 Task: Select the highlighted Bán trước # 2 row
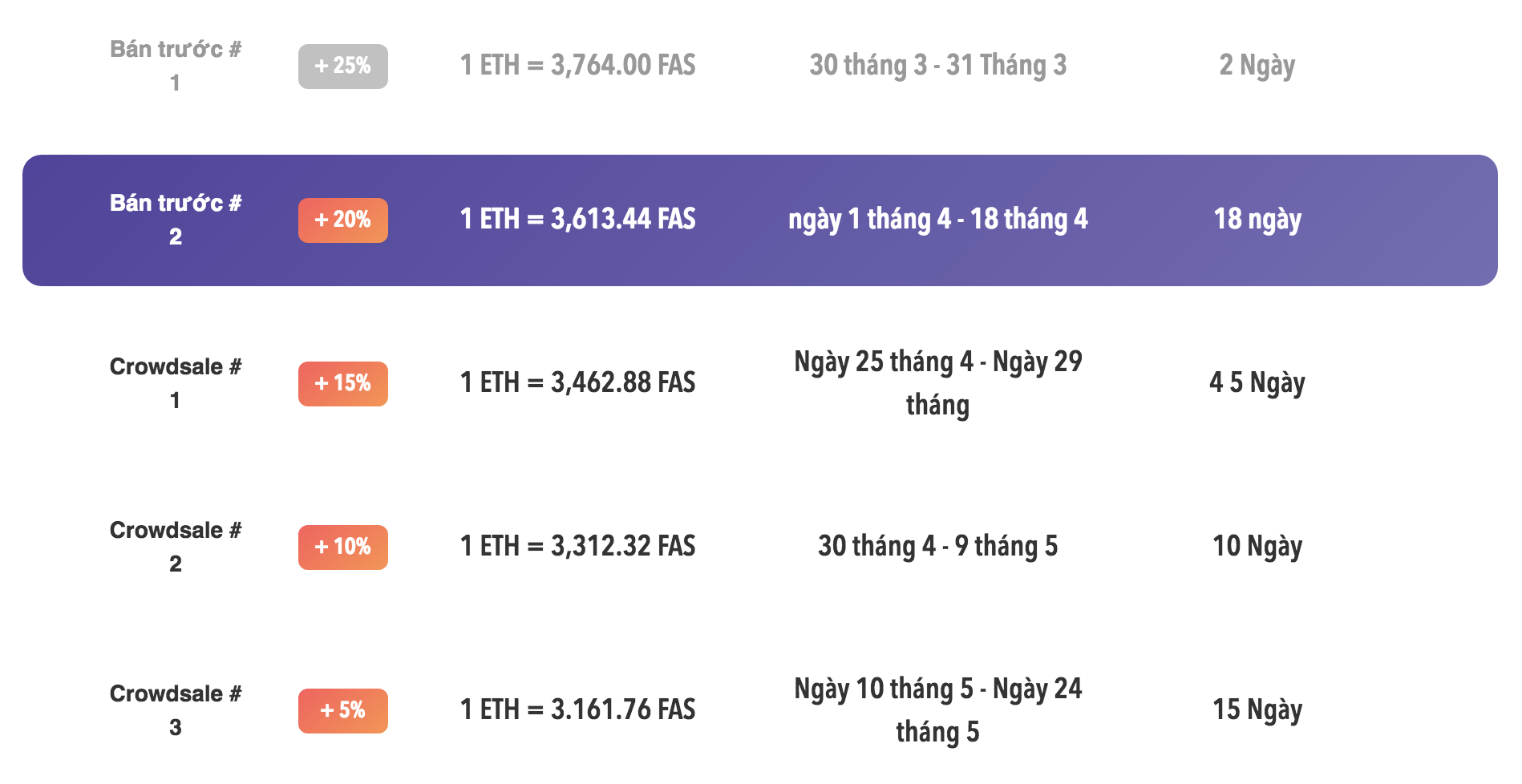point(760,220)
